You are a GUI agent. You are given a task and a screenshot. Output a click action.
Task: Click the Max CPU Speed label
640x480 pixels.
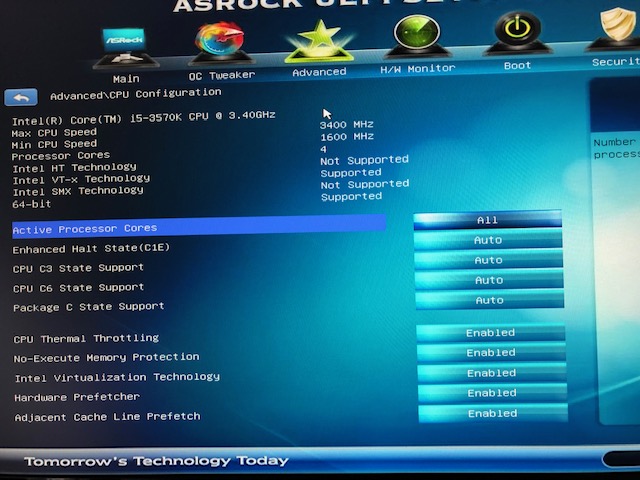click(54, 133)
